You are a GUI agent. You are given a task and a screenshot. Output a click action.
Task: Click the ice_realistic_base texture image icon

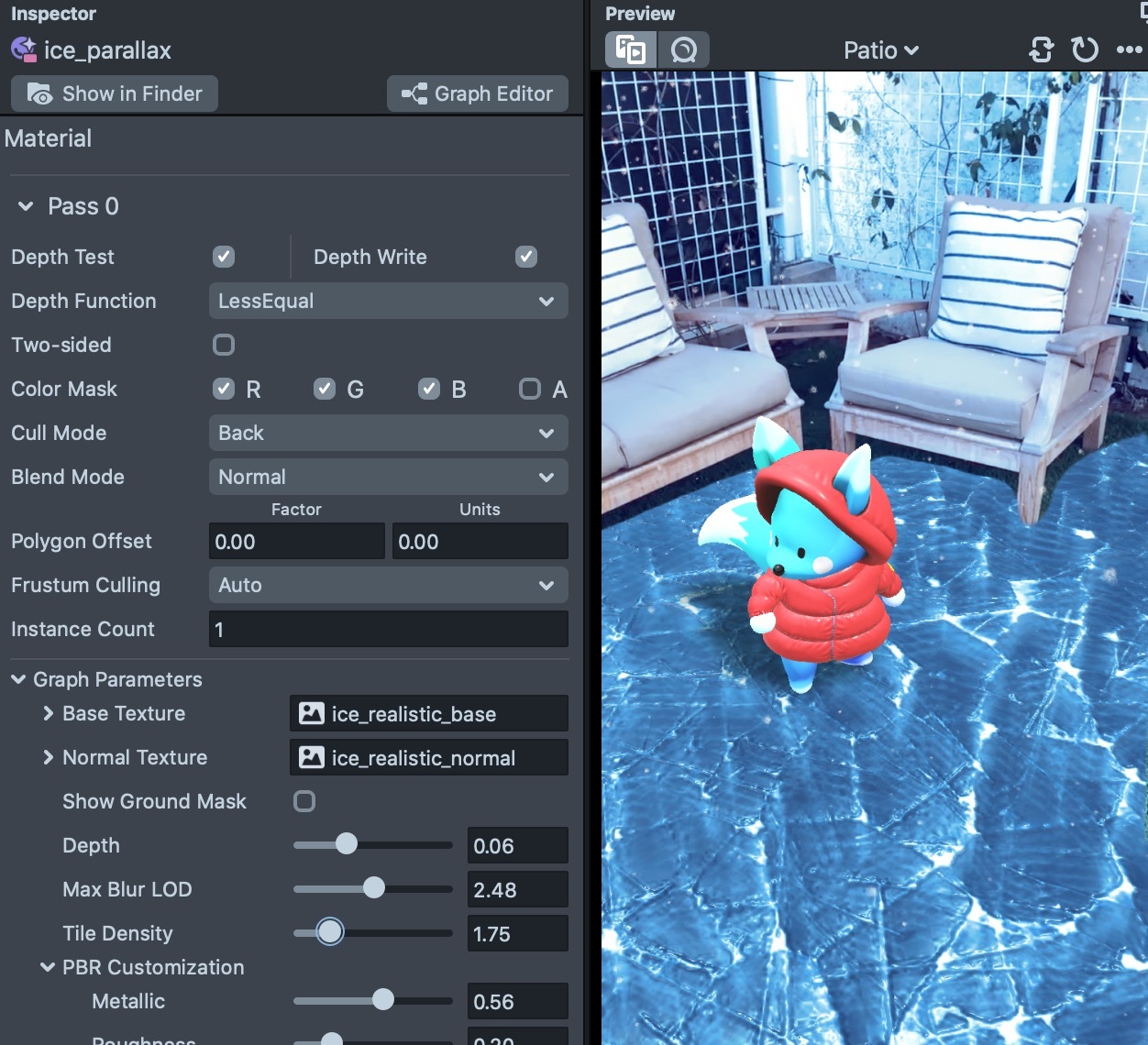[312, 713]
